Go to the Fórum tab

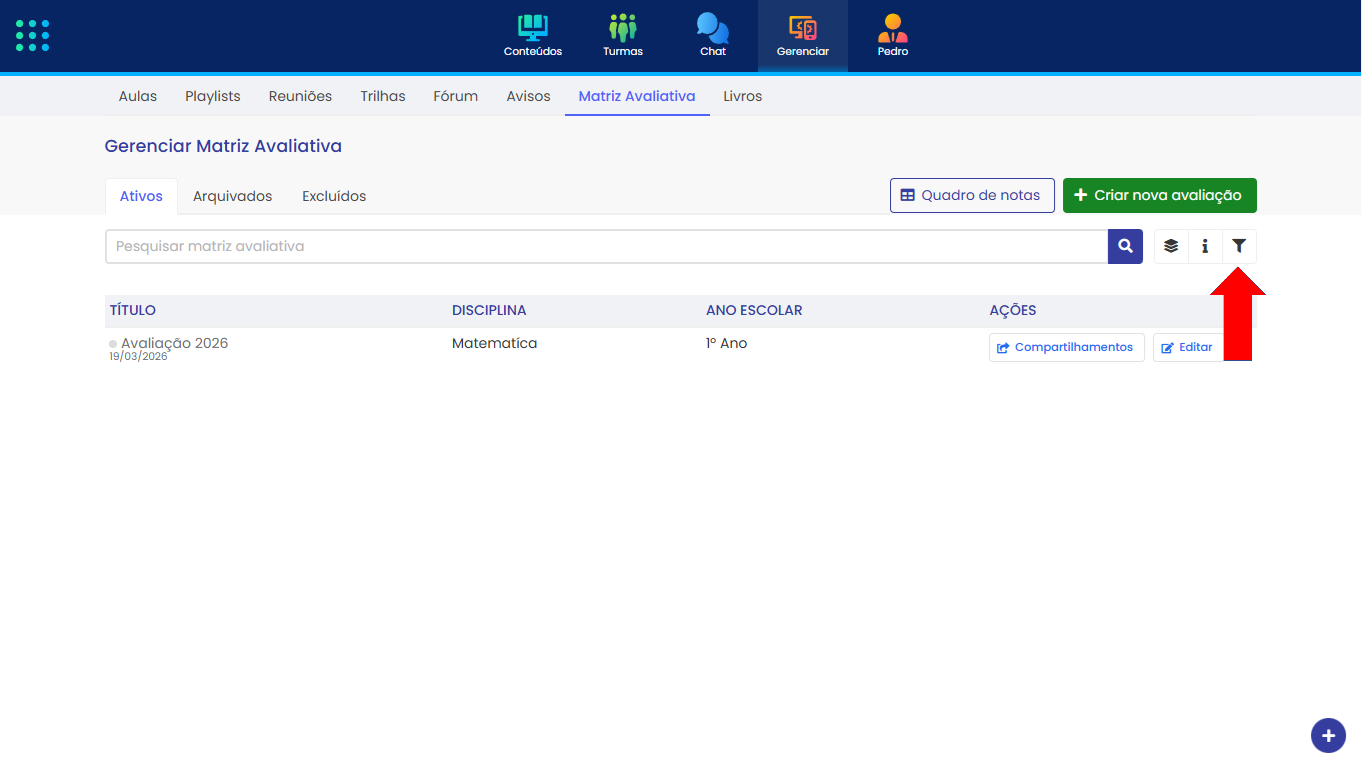click(x=456, y=96)
